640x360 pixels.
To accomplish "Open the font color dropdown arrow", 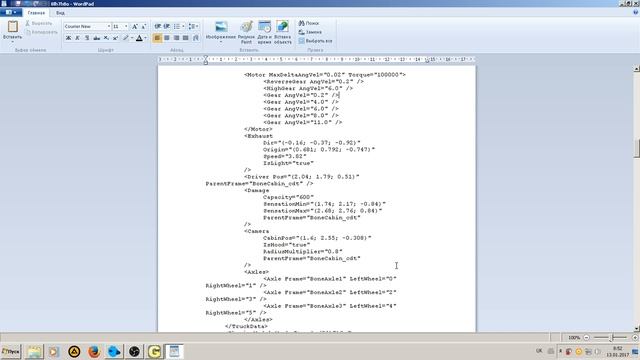I will [145, 38].
